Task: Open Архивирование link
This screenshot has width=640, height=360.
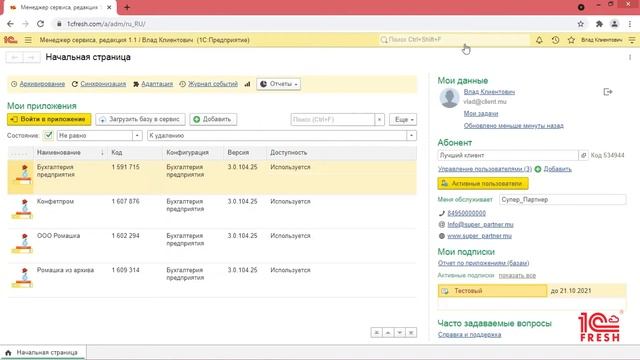Action: [x=42, y=84]
